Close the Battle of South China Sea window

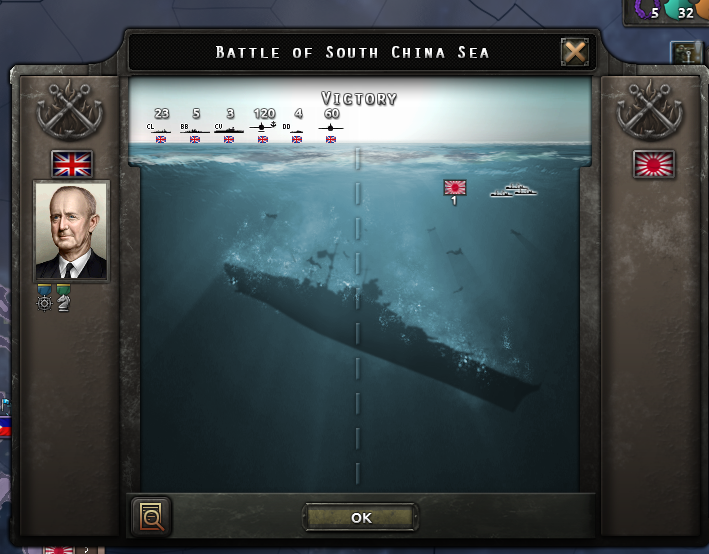click(x=575, y=52)
